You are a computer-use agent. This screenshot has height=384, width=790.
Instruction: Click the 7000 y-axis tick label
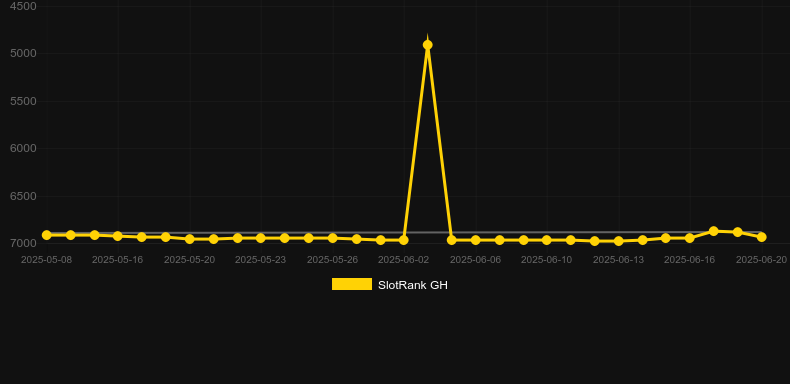coord(24,243)
